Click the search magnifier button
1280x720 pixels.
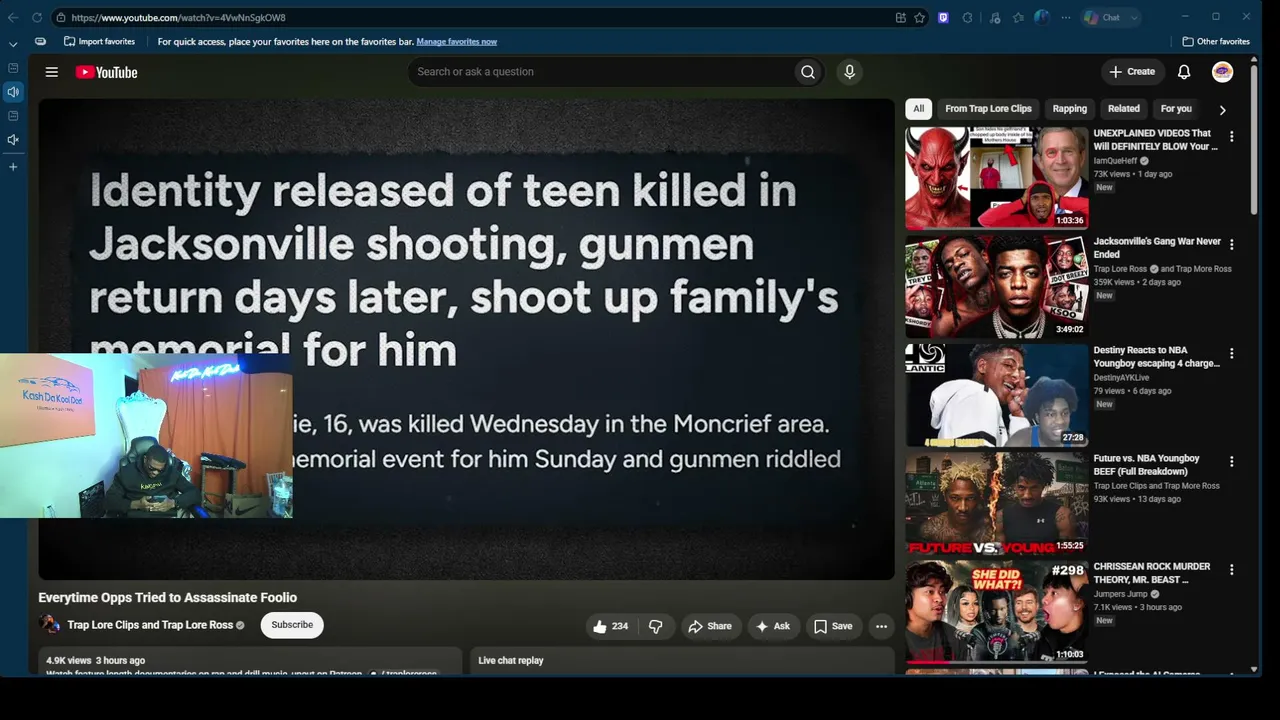[808, 72]
